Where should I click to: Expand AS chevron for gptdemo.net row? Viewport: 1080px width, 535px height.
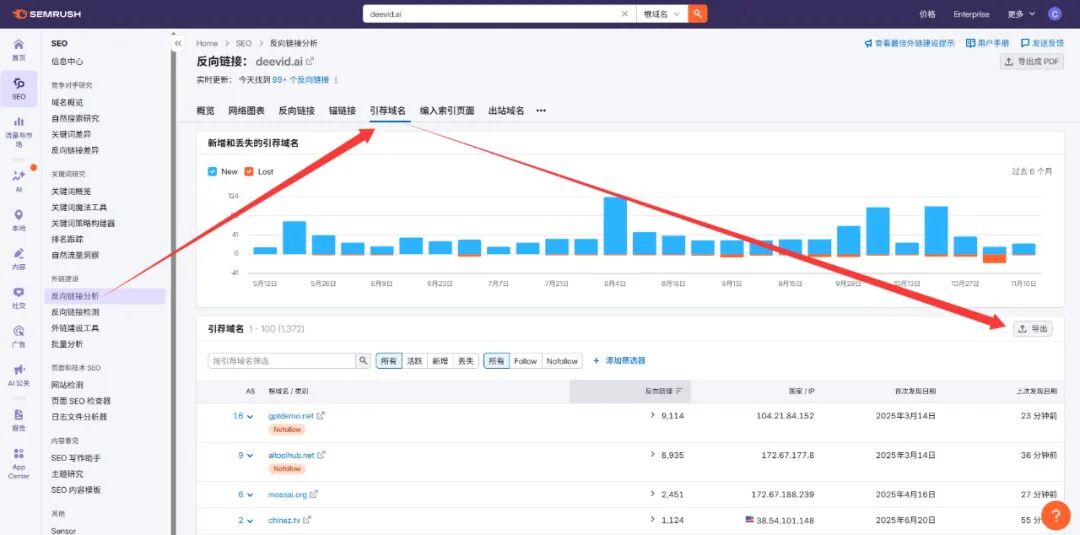point(250,417)
